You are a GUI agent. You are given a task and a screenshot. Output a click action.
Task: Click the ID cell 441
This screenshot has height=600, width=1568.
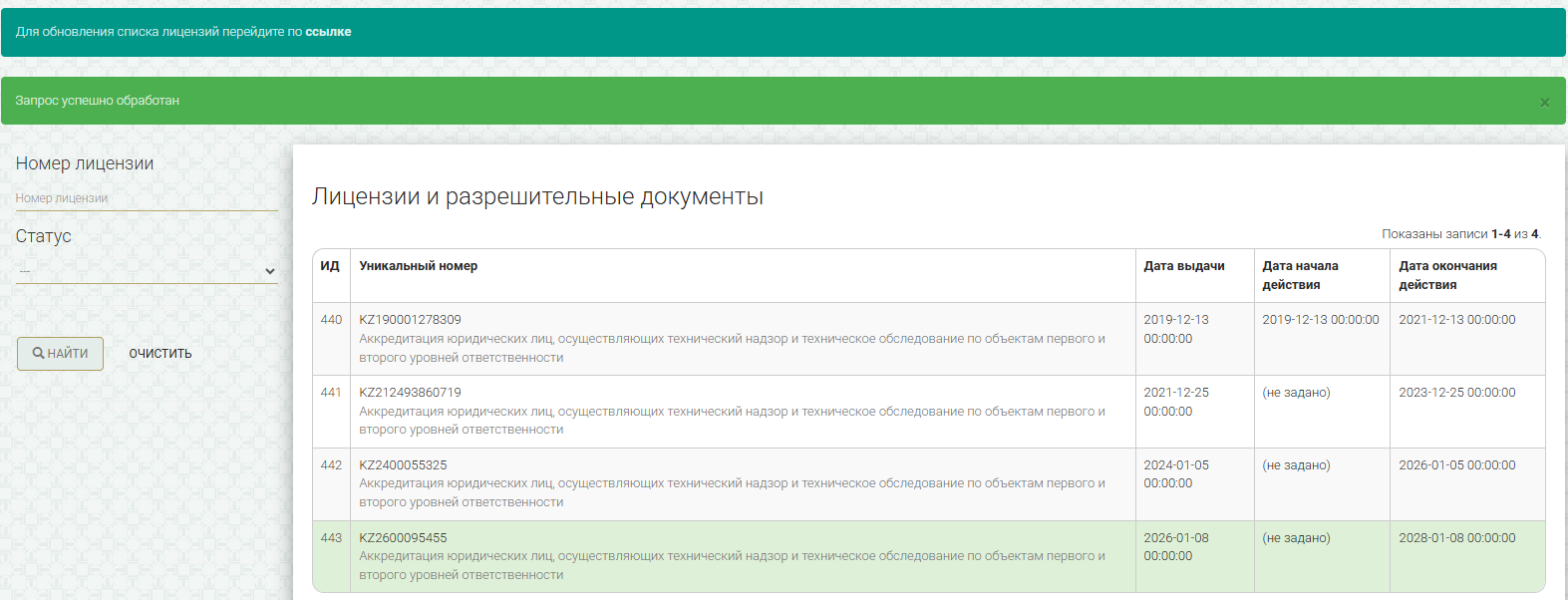331,393
